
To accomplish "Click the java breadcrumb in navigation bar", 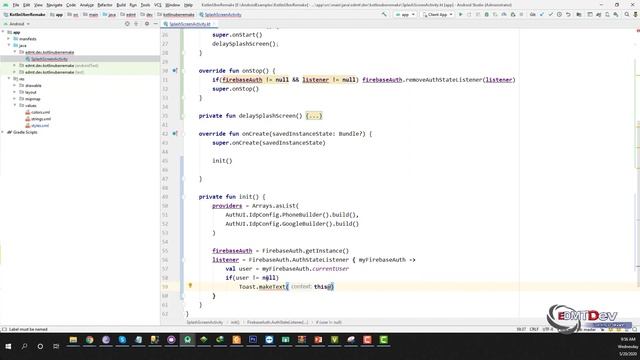I will coord(110,14).
